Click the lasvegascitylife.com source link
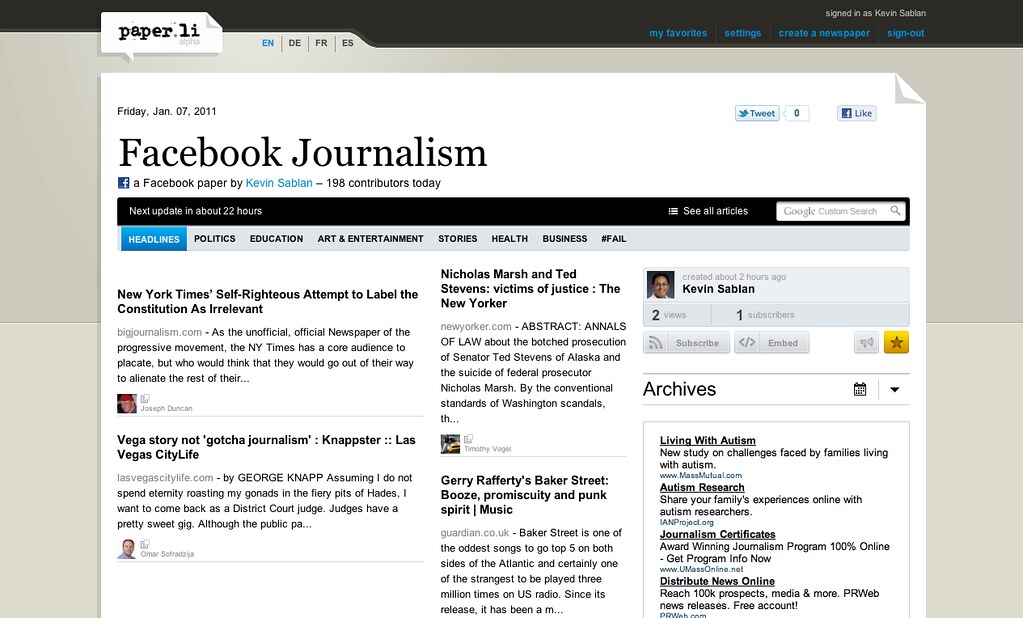The height and width of the screenshot is (618, 1023). 165,478
